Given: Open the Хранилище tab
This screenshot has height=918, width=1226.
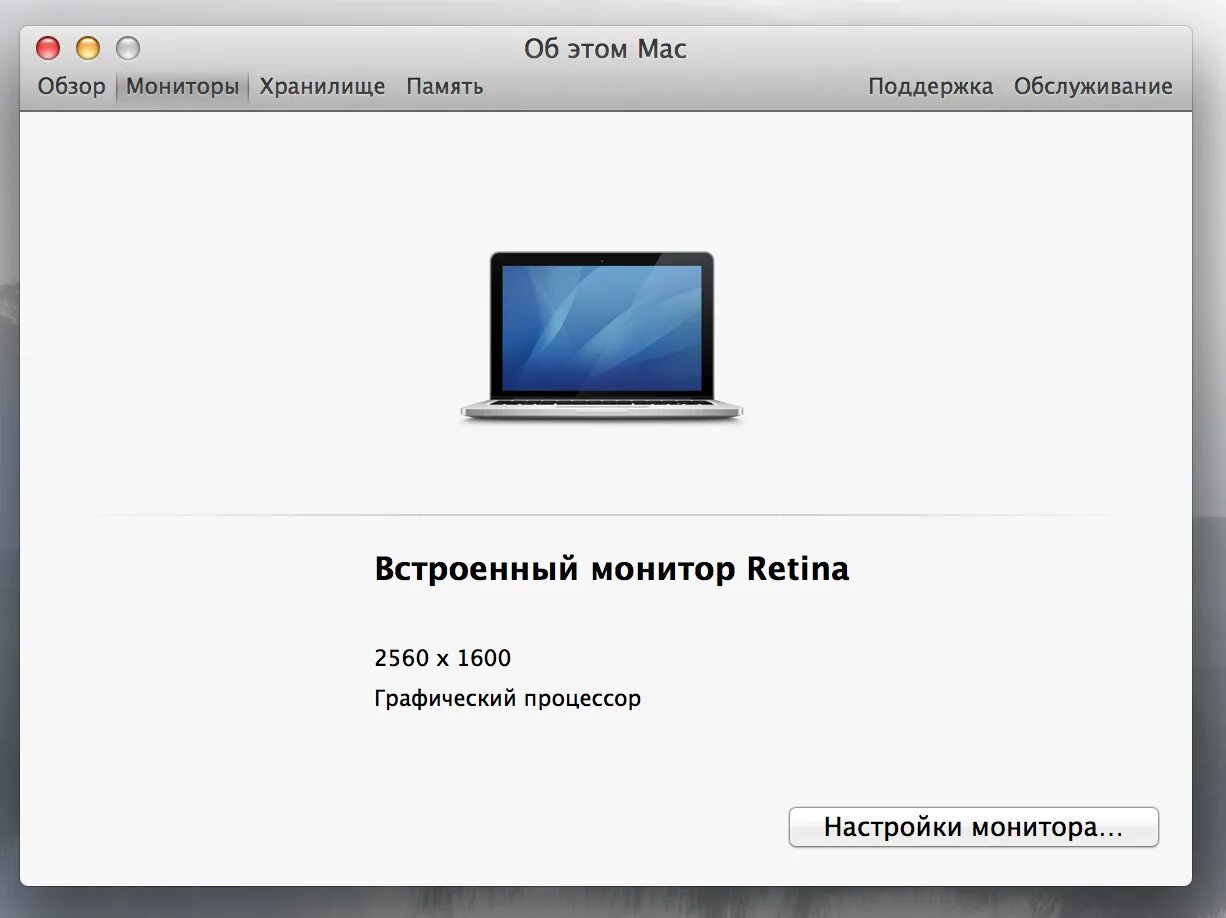Looking at the screenshot, I should click(x=322, y=87).
